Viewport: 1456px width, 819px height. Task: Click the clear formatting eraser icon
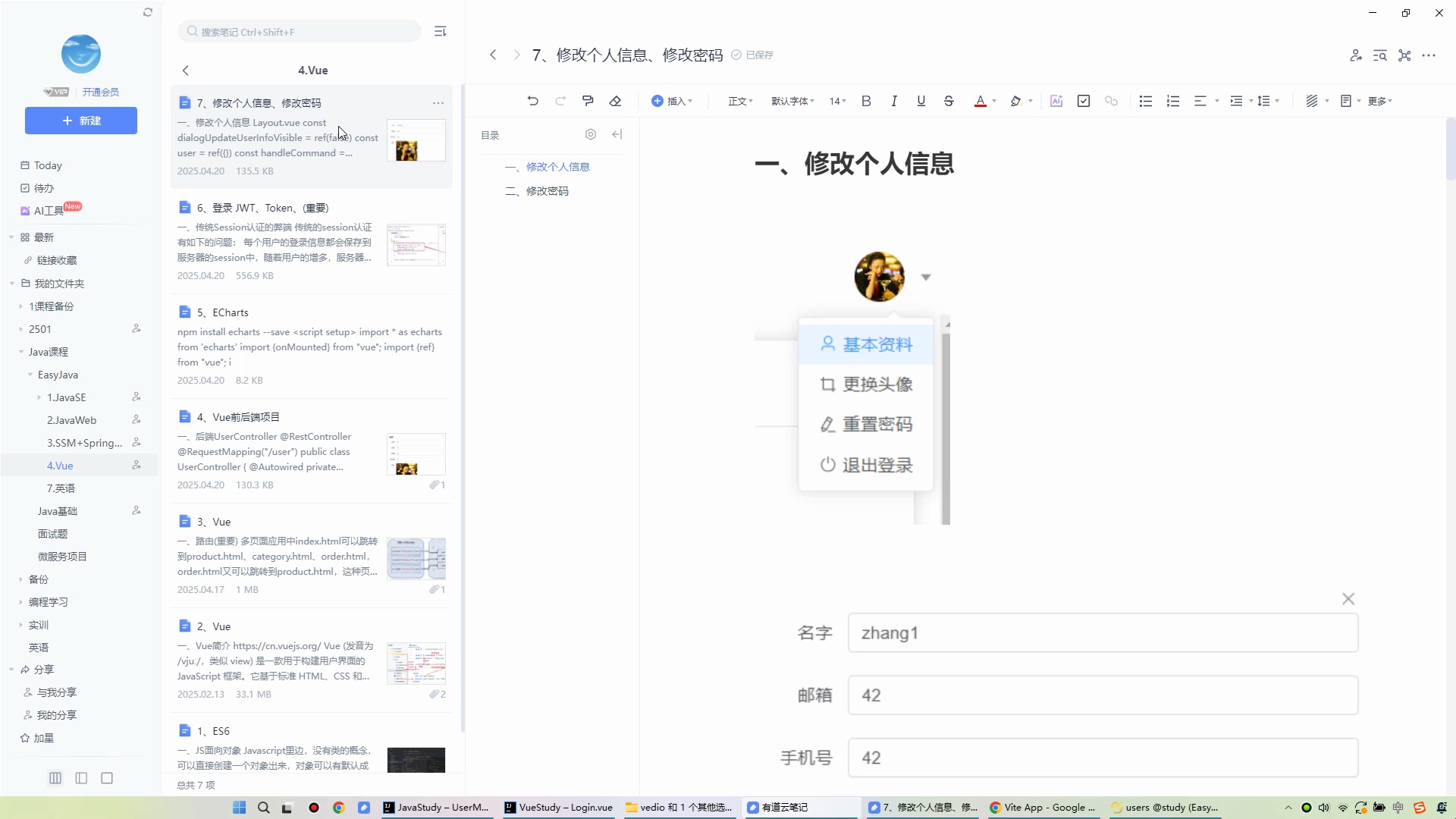click(x=615, y=100)
